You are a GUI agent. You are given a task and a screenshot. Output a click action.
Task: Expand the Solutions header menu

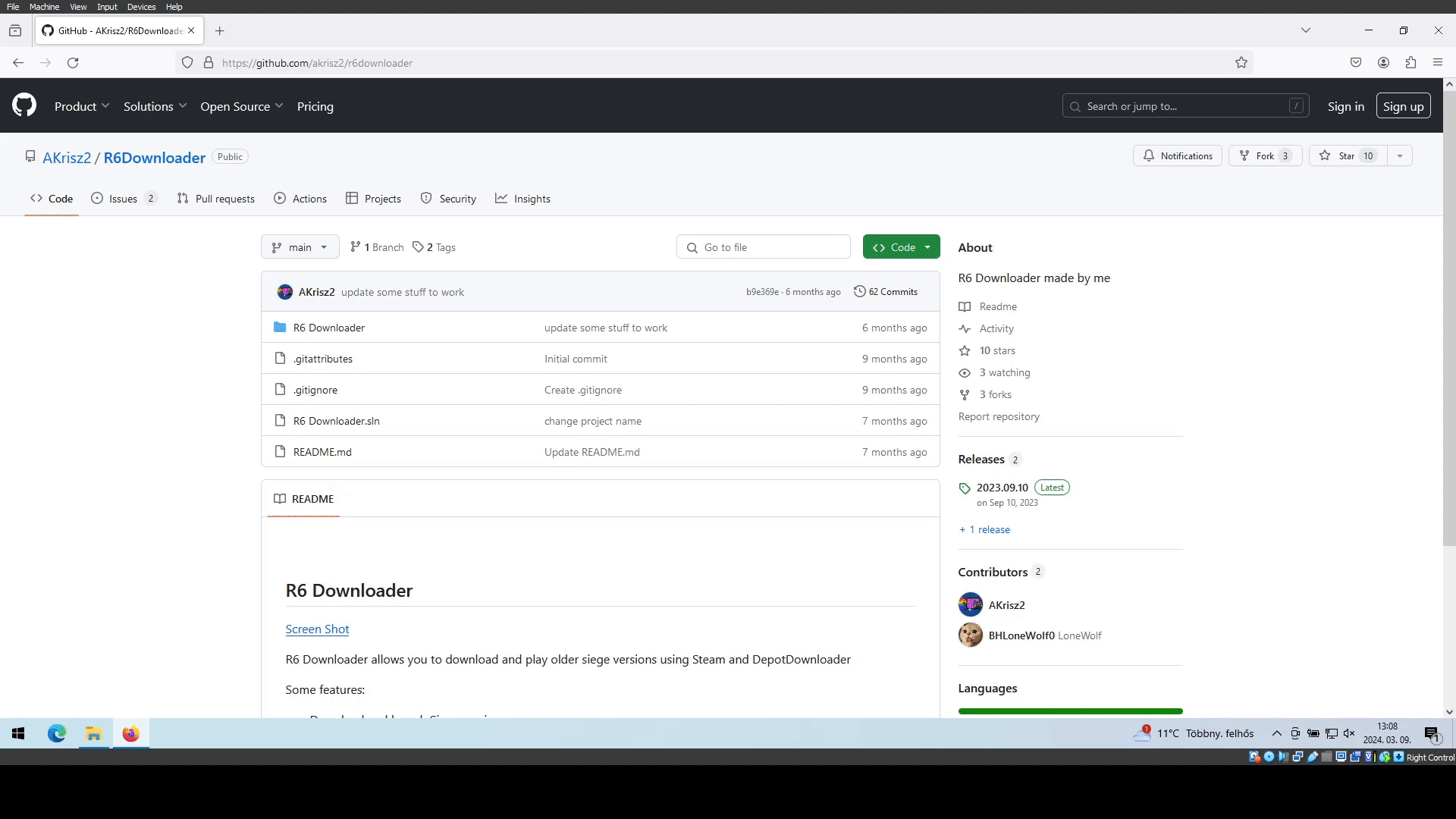pos(155,107)
